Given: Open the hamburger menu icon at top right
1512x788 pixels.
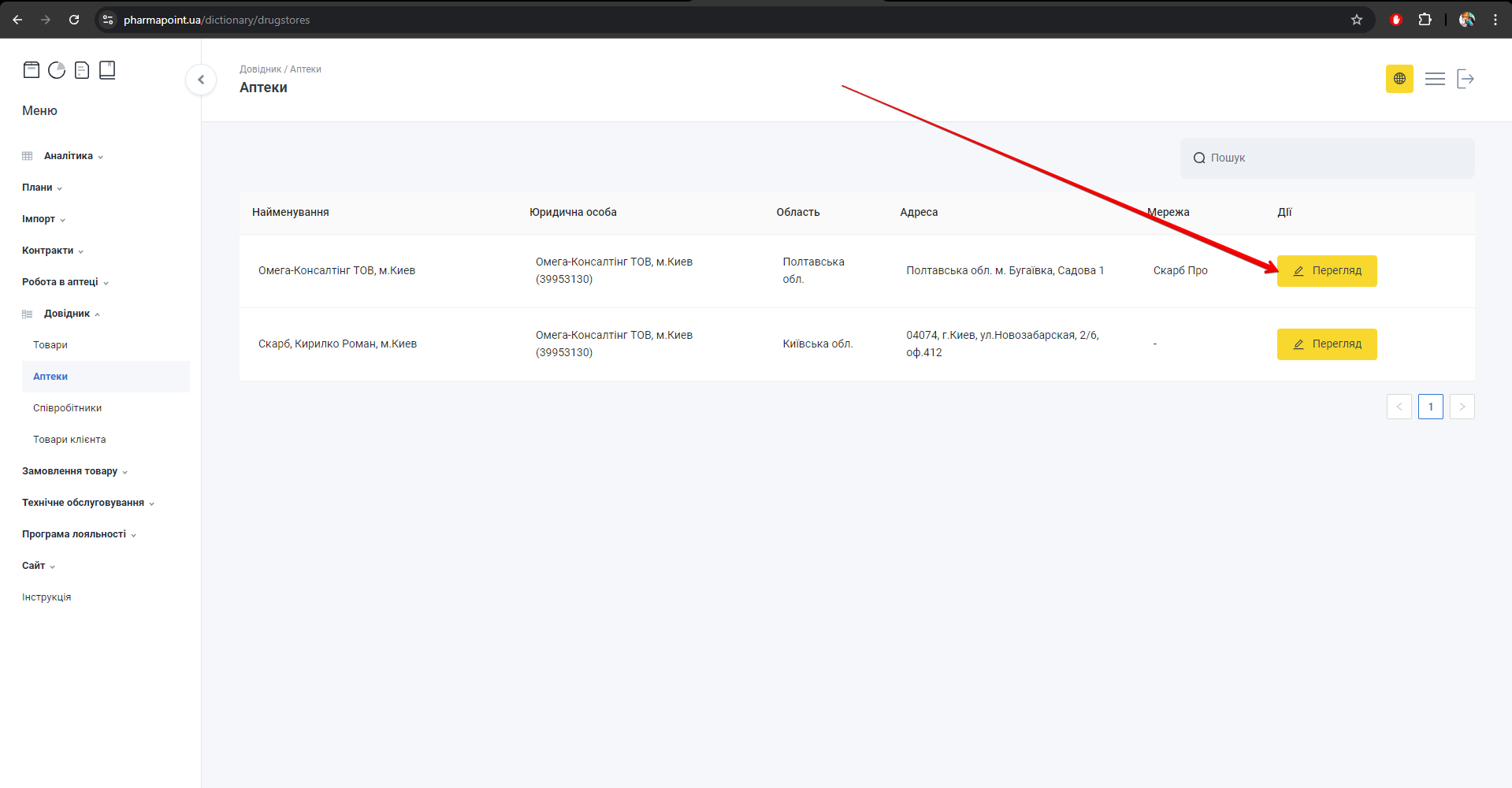Looking at the screenshot, I should (1435, 79).
